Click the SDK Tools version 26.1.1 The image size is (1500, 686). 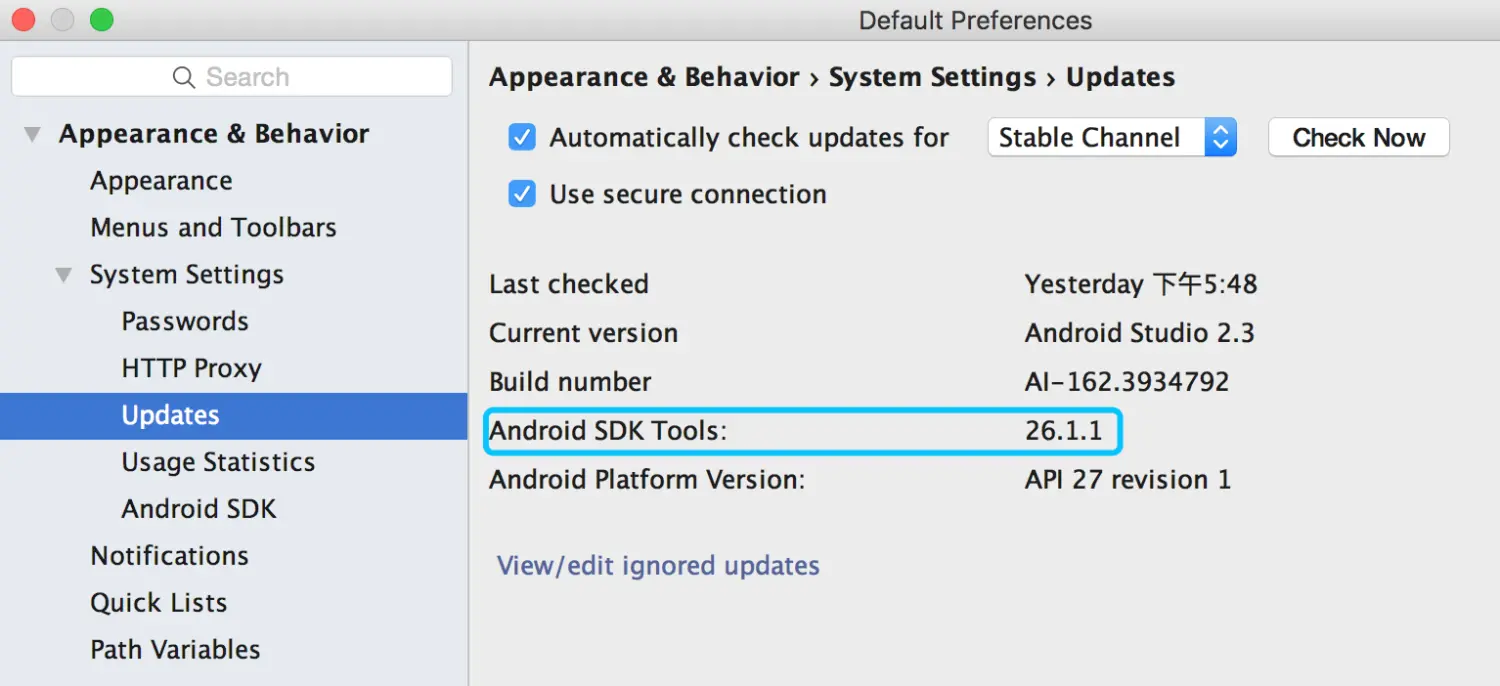click(x=1063, y=431)
